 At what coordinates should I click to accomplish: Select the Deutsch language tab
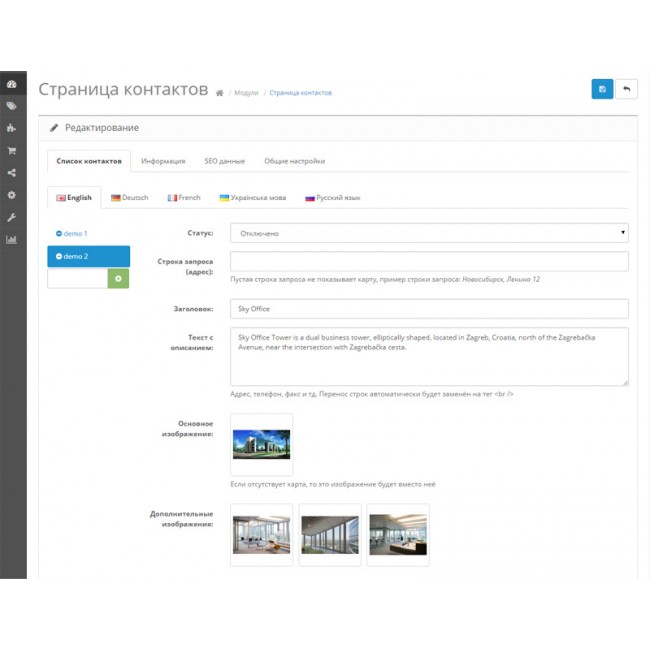coord(130,198)
